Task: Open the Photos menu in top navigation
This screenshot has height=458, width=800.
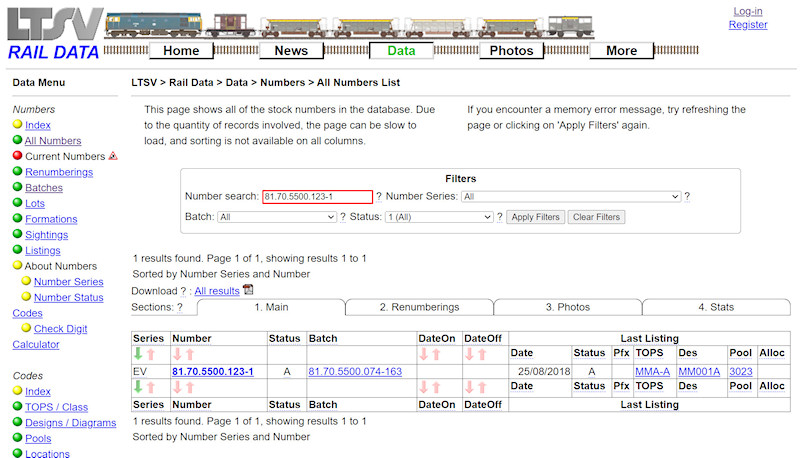Action: (511, 51)
